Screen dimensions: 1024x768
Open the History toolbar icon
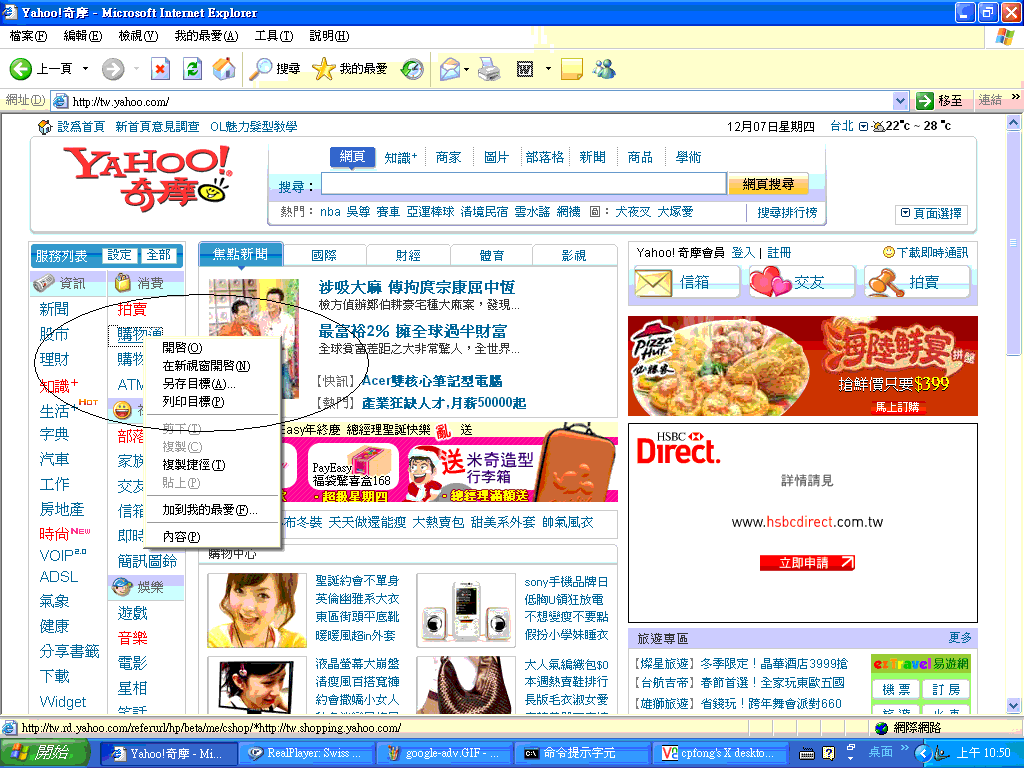412,69
